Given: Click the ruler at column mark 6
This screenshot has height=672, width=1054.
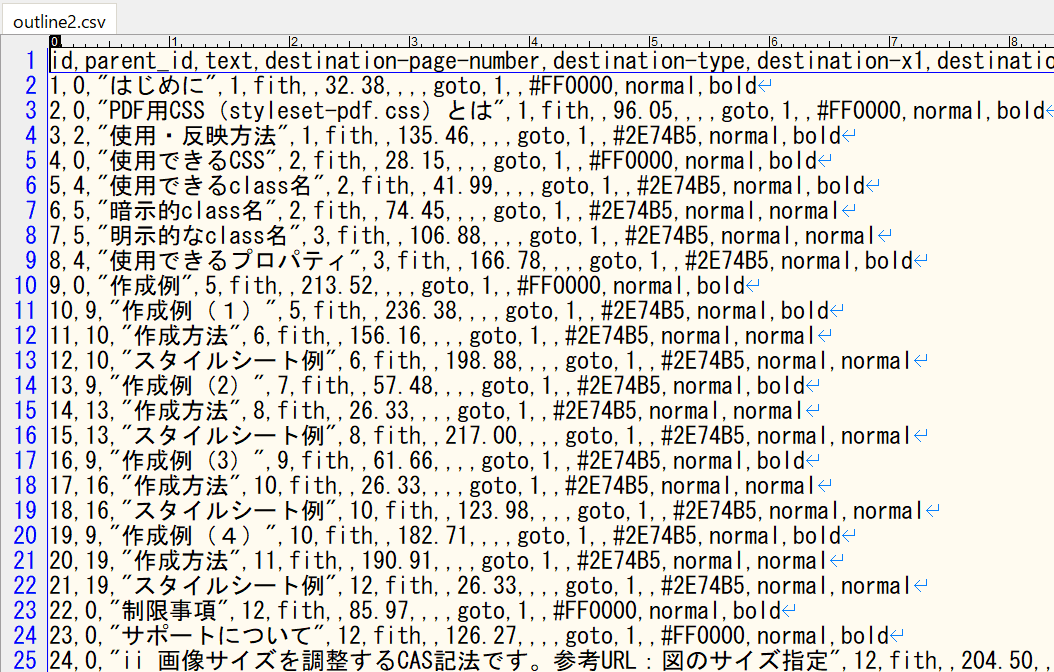Looking at the screenshot, I should (774, 42).
